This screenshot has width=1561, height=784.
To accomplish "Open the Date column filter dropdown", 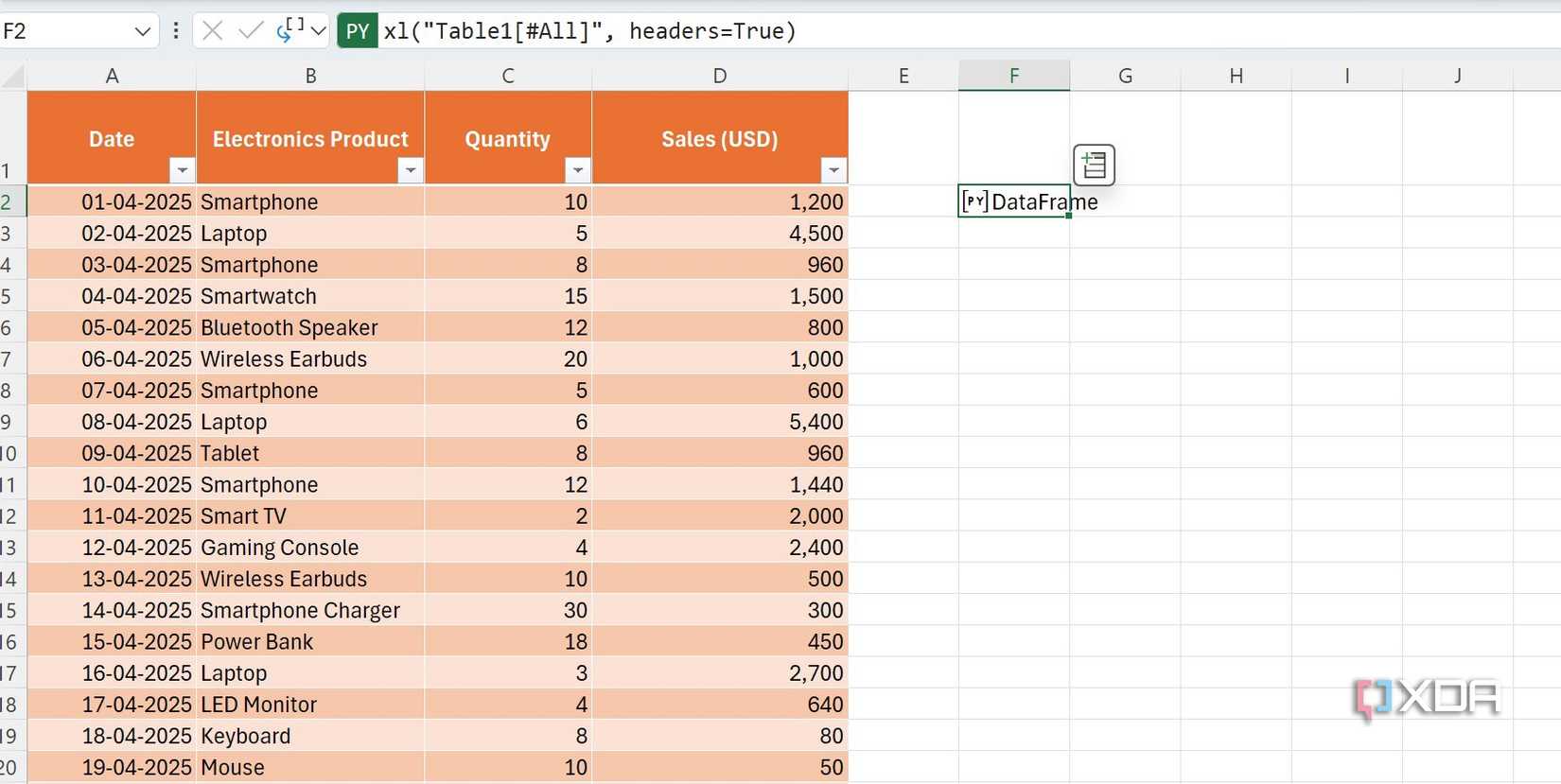I will coord(182,170).
